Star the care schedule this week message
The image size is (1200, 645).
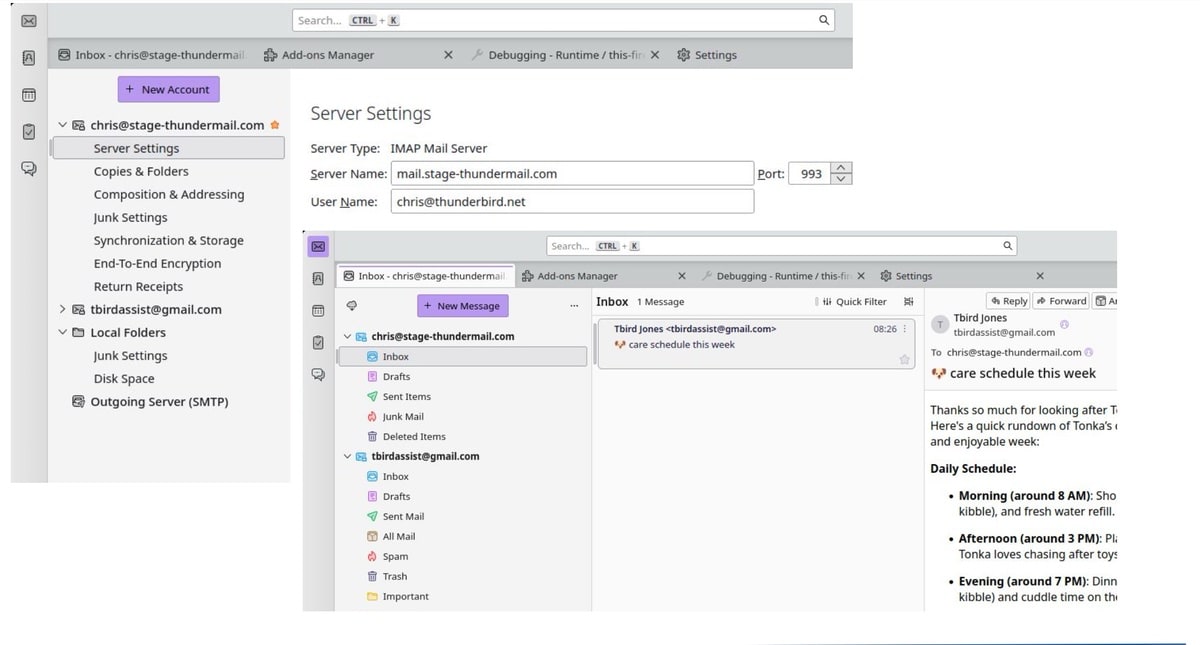pos(904,359)
